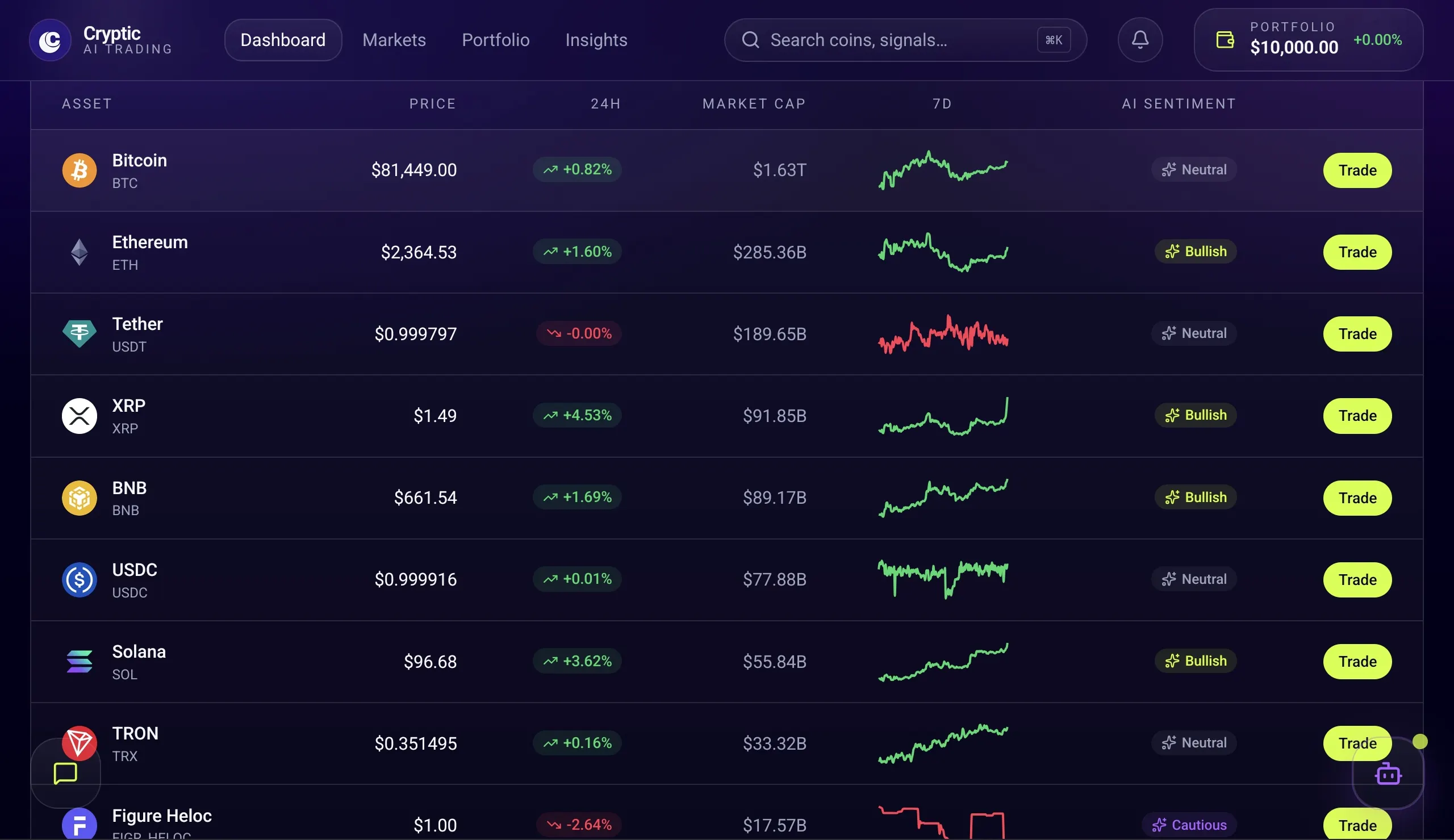Sort by the Price column header
Screen dimensions: 1454x840
click(433, 104)
